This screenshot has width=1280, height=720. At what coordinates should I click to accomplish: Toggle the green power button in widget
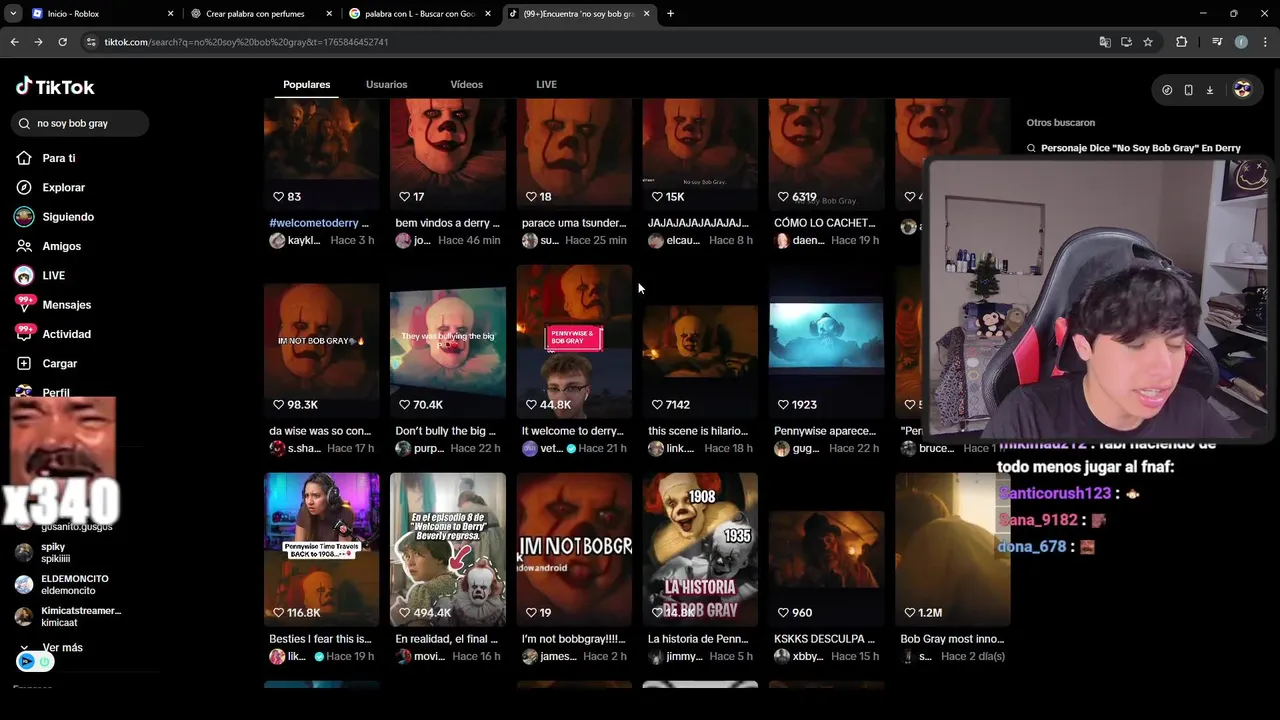[x=45, y=661]
